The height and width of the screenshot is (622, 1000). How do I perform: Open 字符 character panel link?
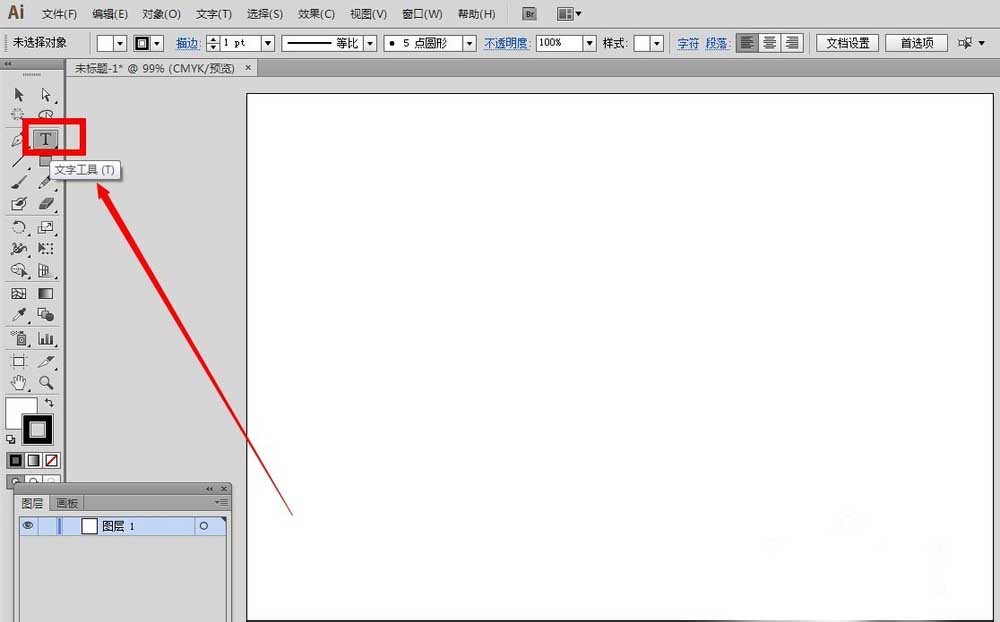(688, 43)
